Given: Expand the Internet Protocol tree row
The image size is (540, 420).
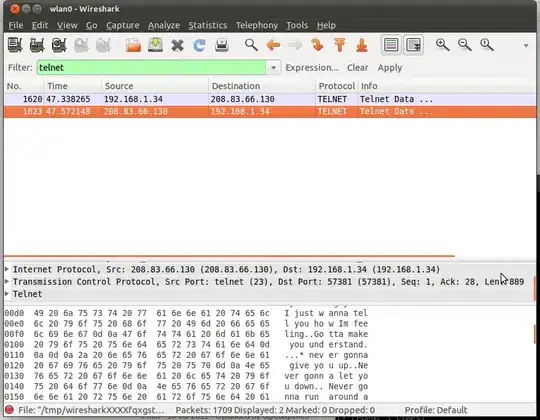Looking at the screenshot, I should pyautogui.click(x=7, y=269).
